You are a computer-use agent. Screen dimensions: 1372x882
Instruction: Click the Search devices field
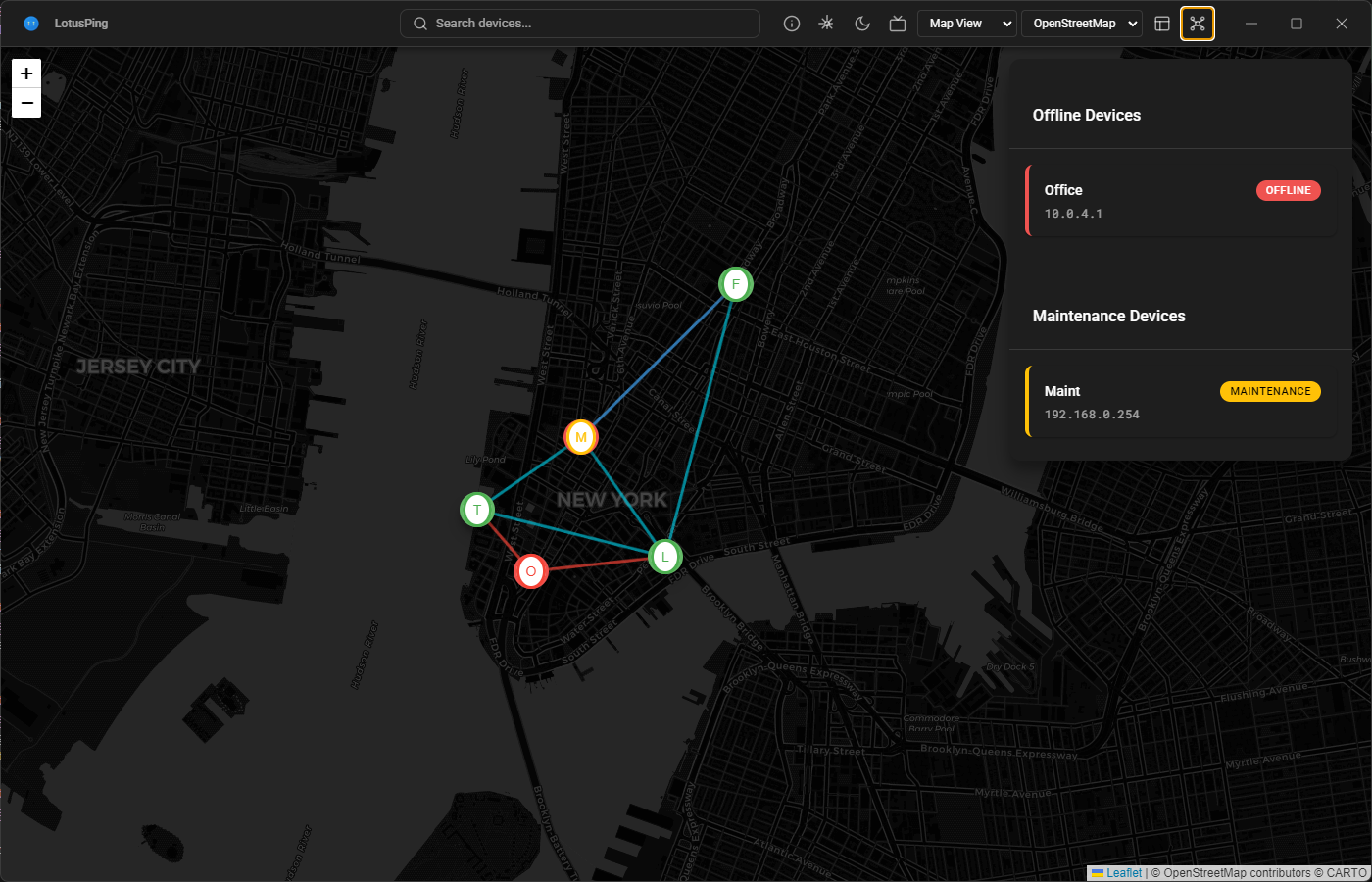pyautogui.click(x=580, y=24)
